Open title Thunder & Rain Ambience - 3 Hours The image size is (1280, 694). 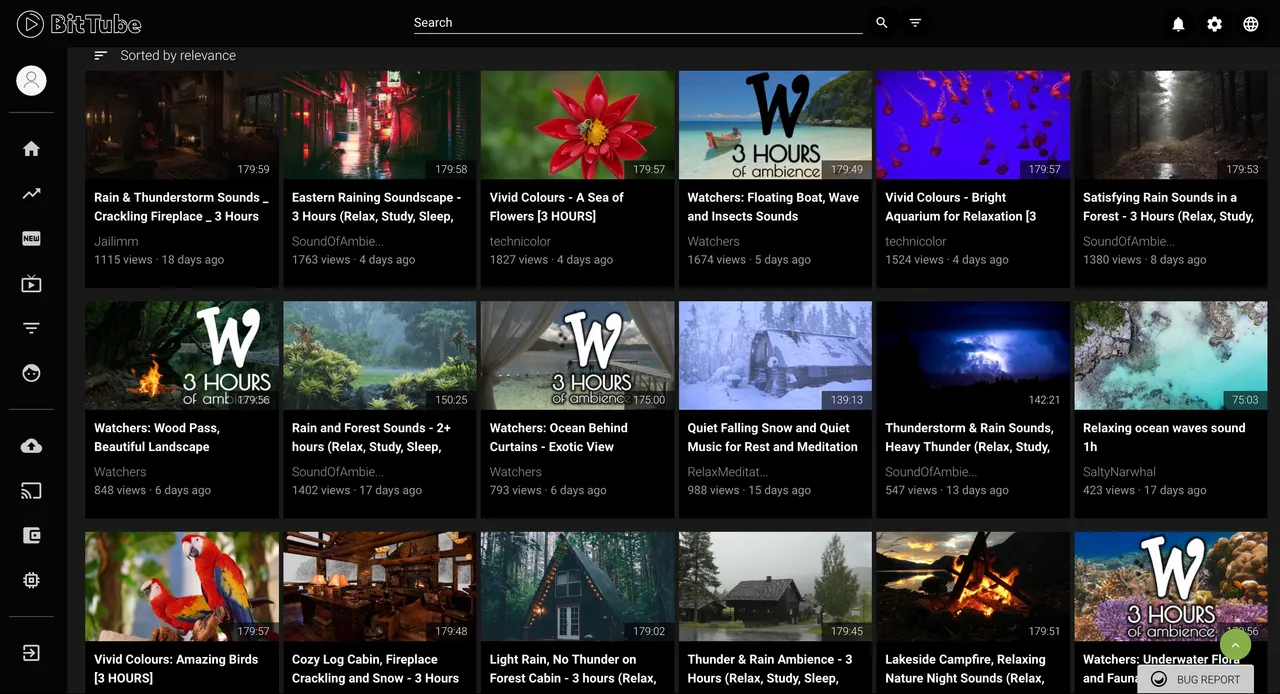pos(770,668)
